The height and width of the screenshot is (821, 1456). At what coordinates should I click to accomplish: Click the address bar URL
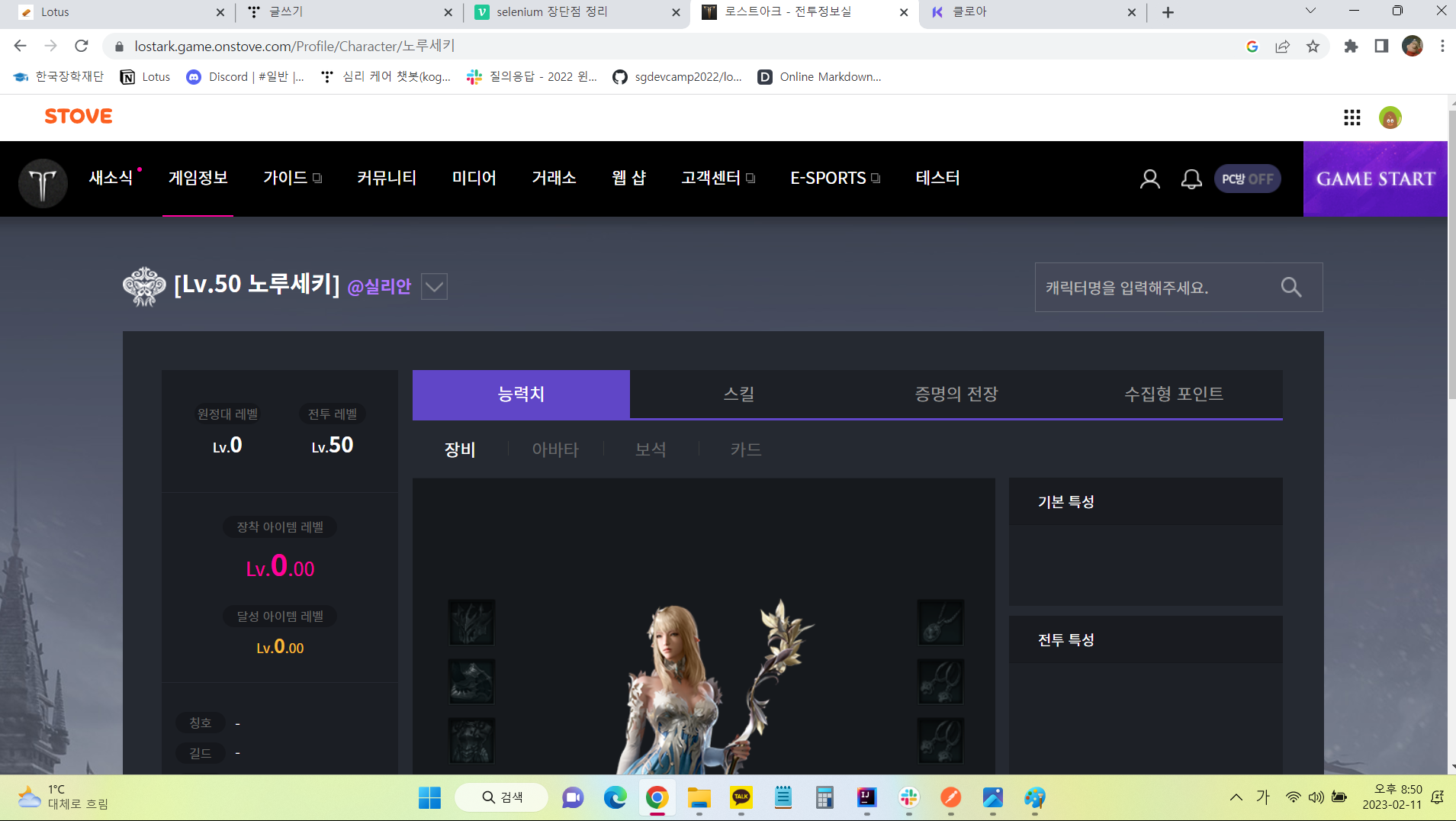(x=294, y=46)
